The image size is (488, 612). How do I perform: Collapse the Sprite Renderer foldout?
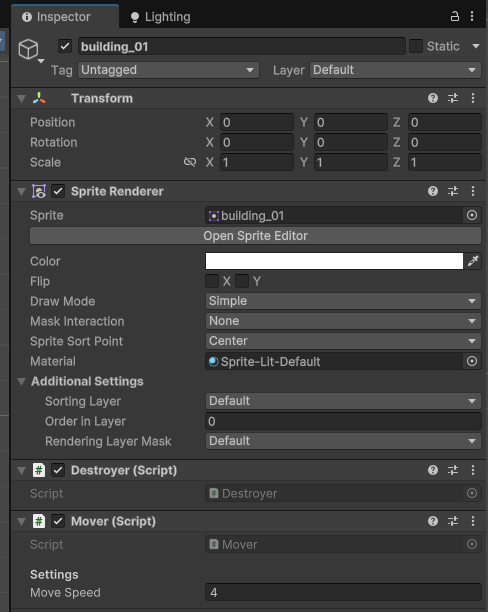point(21,191)
